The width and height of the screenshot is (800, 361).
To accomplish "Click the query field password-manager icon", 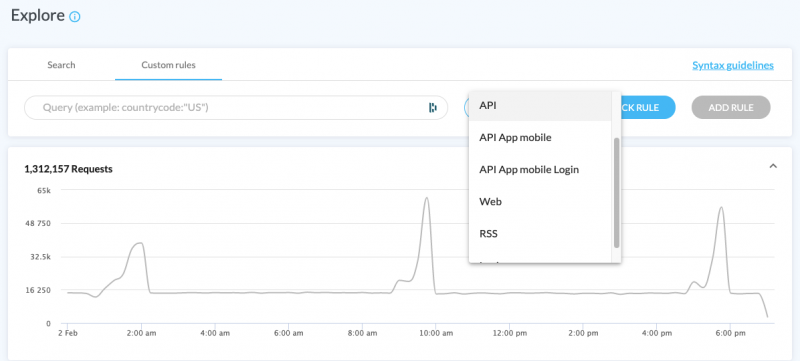I will pos(433,108).
